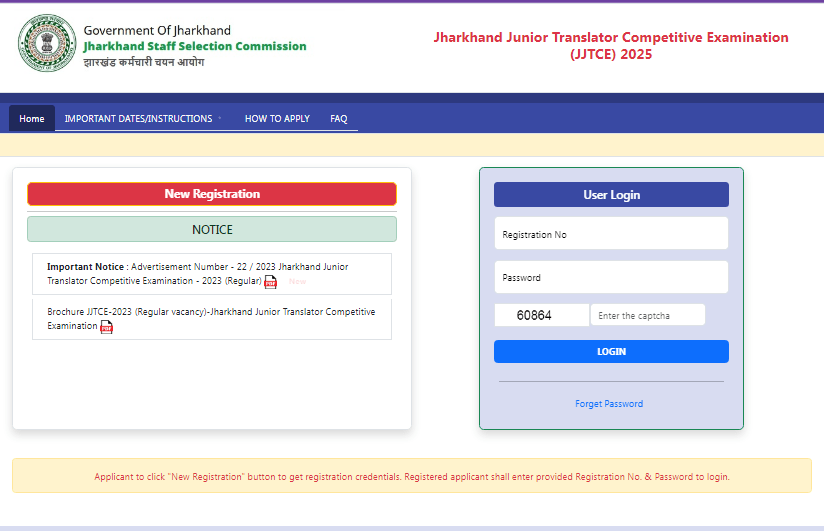824x531 pixels.
Task: Click the User Login panel header
Action: pos(611,195)
